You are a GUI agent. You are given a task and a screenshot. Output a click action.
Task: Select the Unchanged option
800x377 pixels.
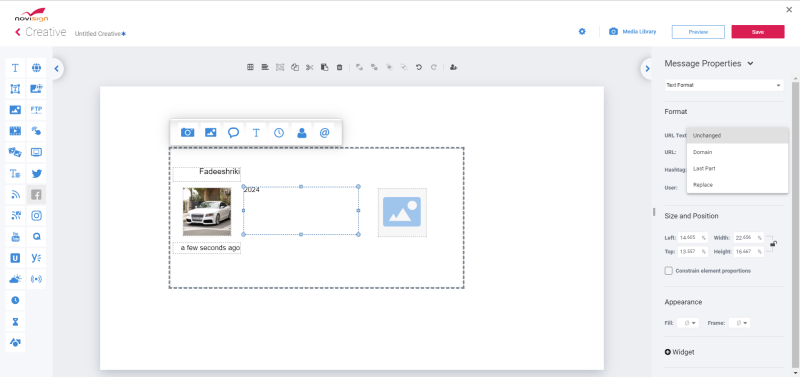coord(737,136)
